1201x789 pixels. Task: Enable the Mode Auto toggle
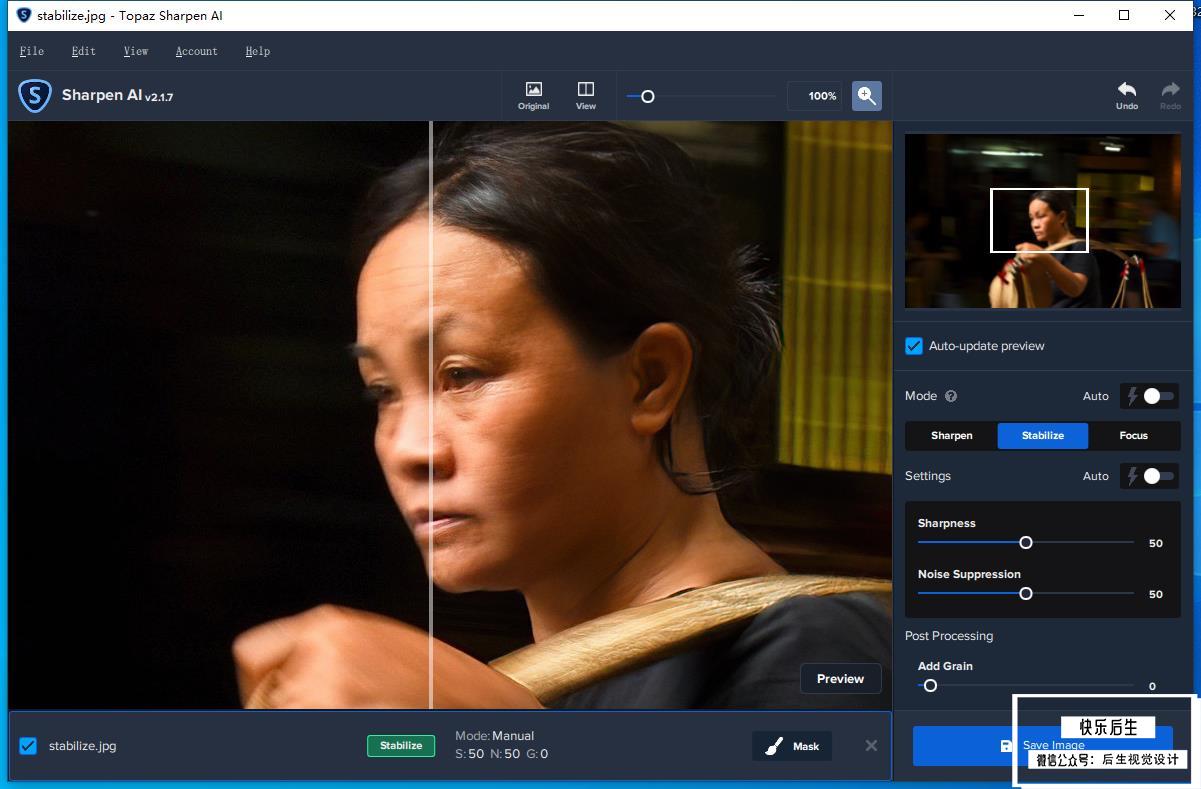[1150, 396]
